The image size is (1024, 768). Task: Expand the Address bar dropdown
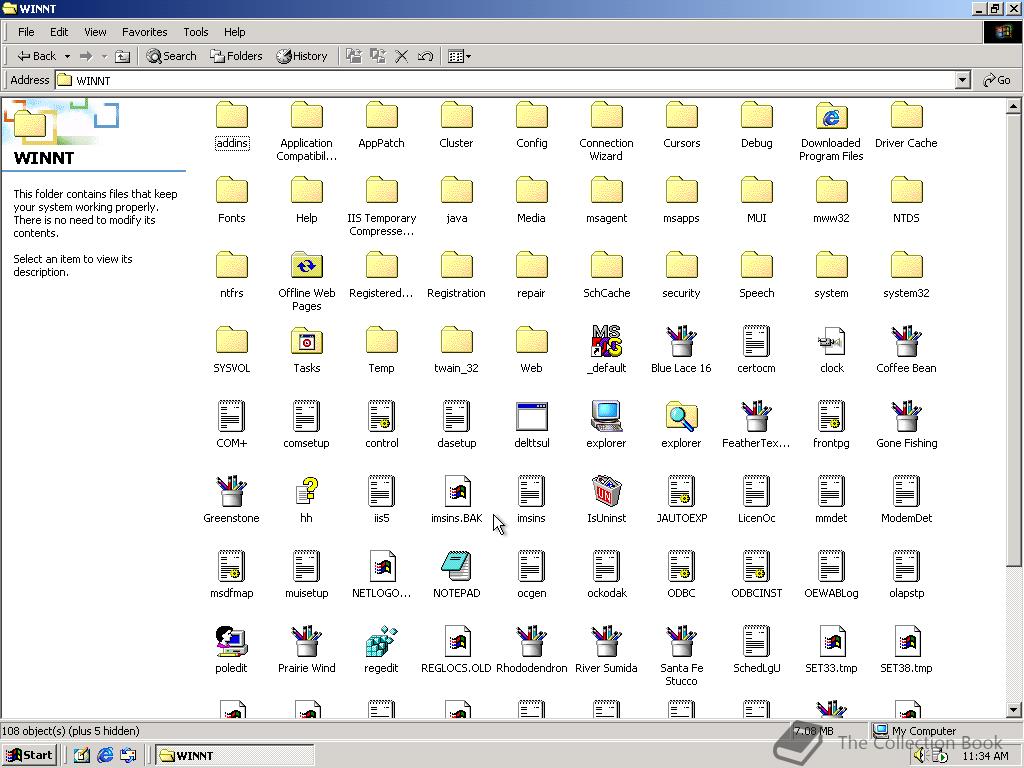[x=962, y=80]
